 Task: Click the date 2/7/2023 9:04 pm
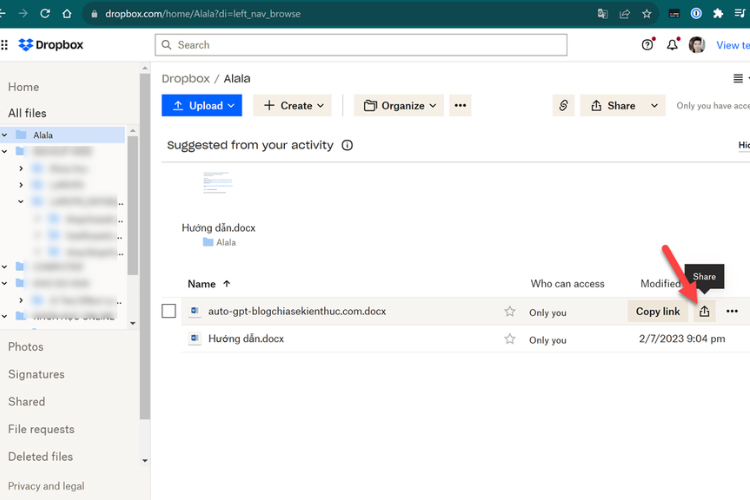(682, 339)
